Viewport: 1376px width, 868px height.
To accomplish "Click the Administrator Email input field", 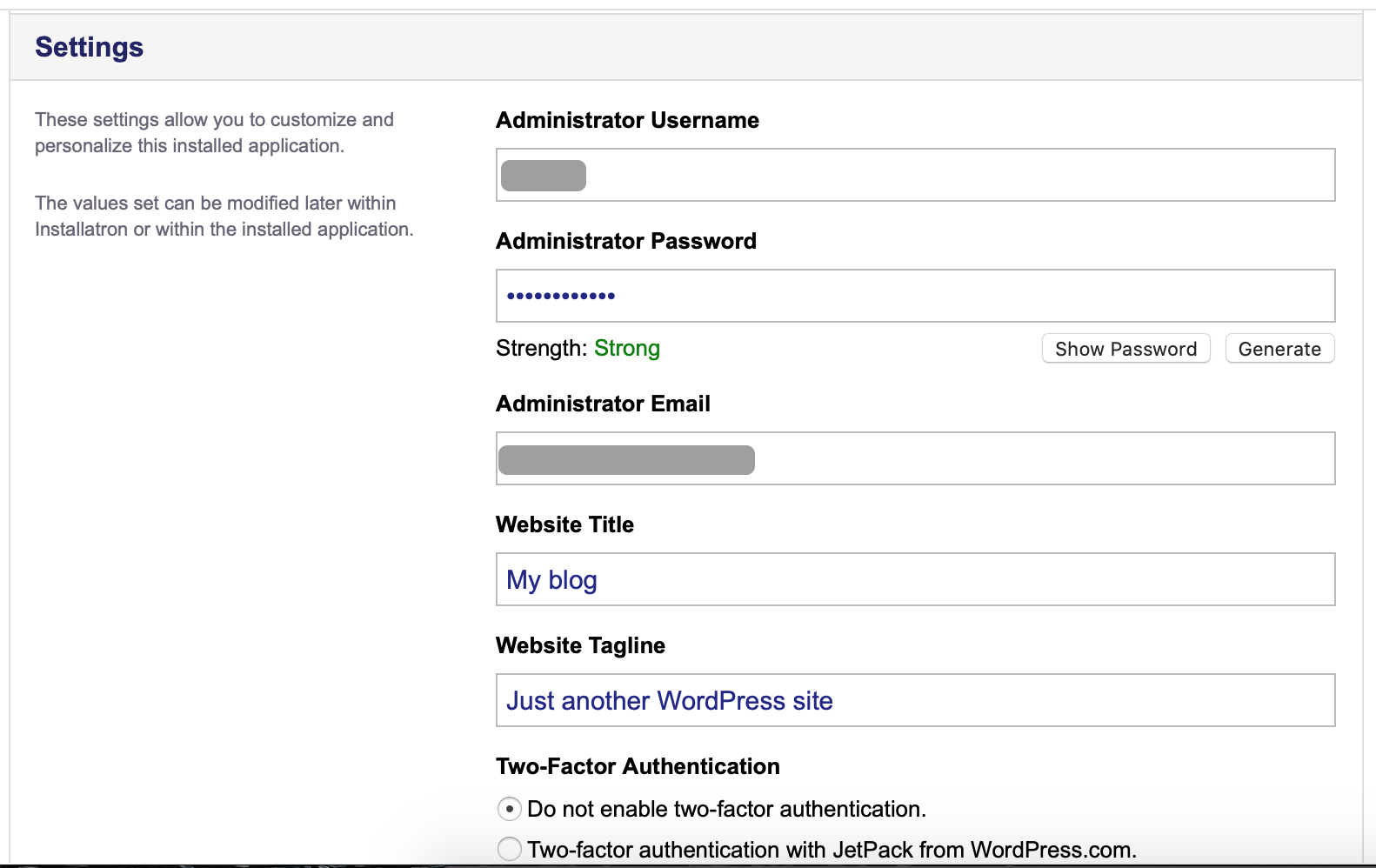I will 915,458.
